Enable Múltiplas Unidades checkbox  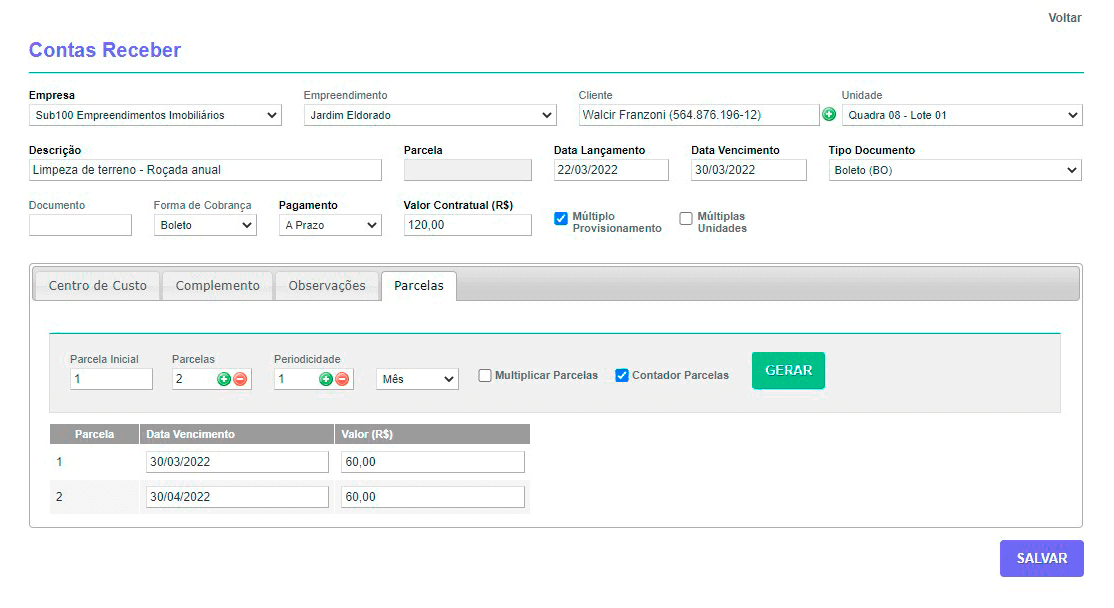(x=686, y=218)
